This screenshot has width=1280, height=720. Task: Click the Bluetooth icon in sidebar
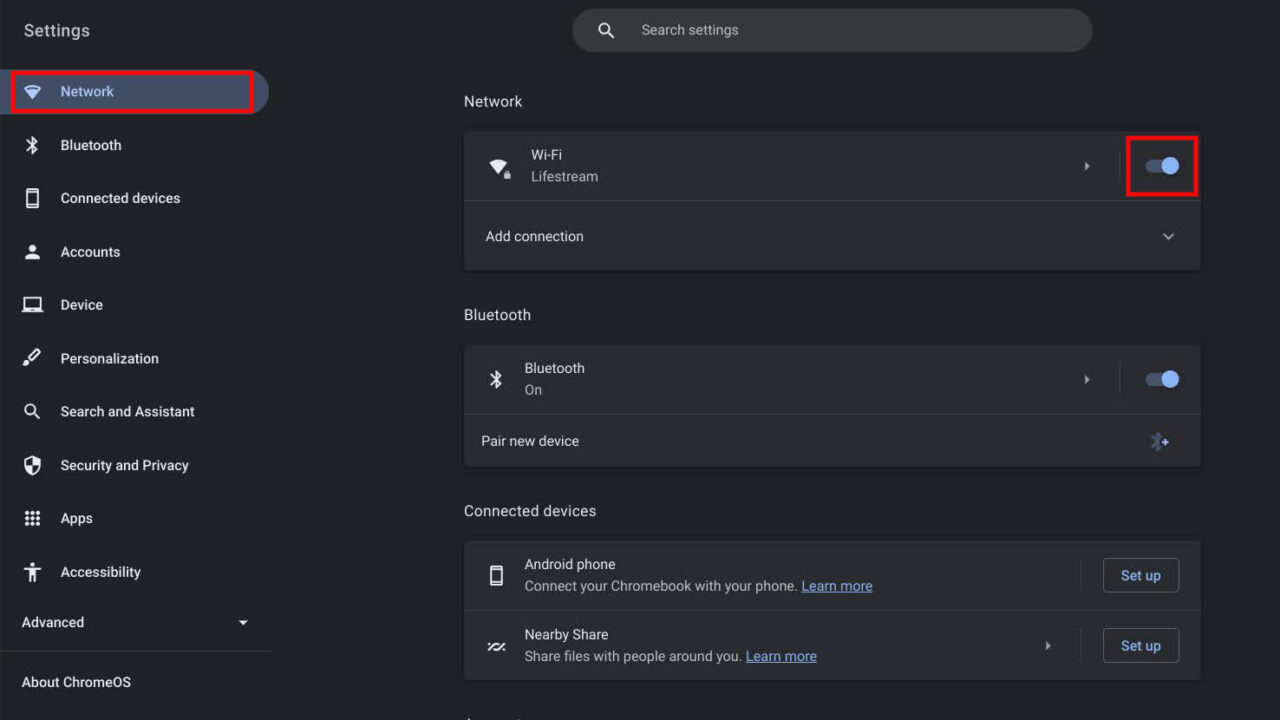tap(31, 144)
